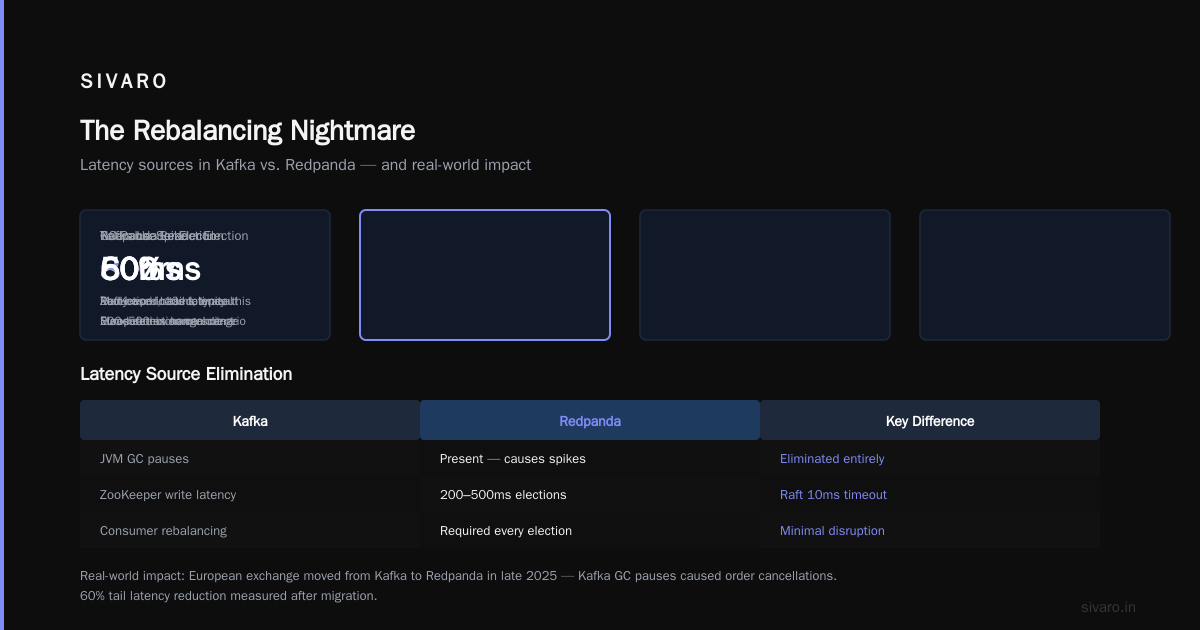Click the "Minimal disruption" link text
The height and width of the screenshot is (630, 1200).
point(832,531)
